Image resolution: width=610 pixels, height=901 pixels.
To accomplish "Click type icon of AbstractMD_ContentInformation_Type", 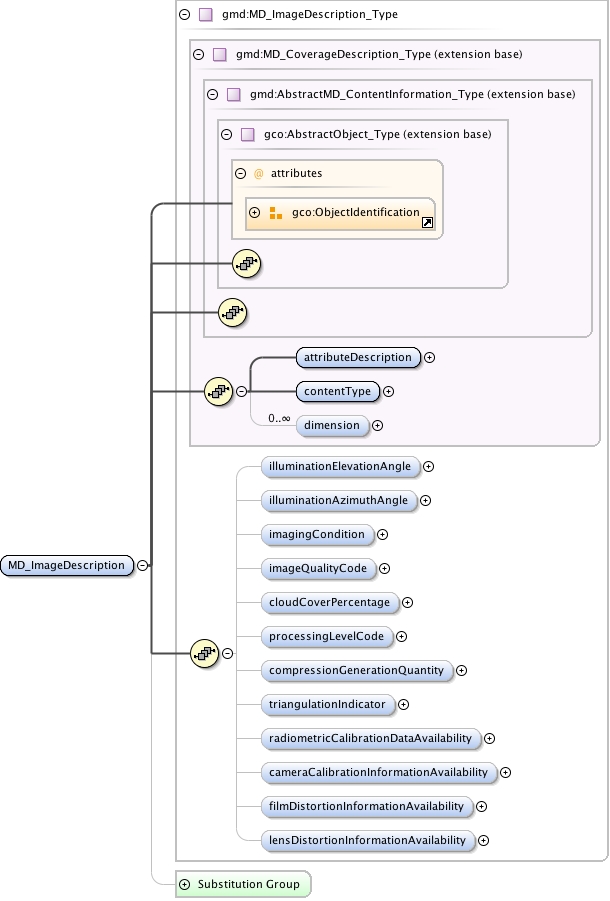I will pos(233,94).
